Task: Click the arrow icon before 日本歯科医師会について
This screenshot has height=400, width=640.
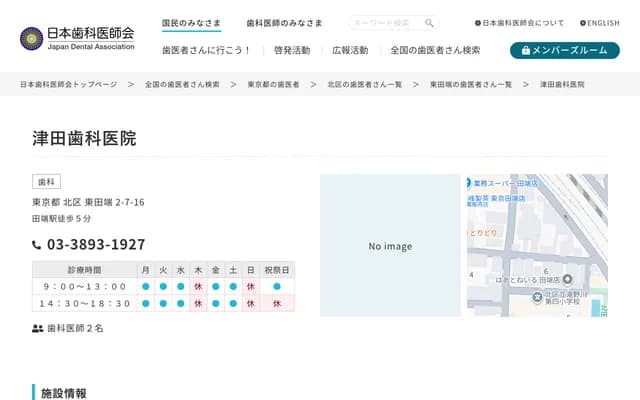Action: tap(478, 23)
